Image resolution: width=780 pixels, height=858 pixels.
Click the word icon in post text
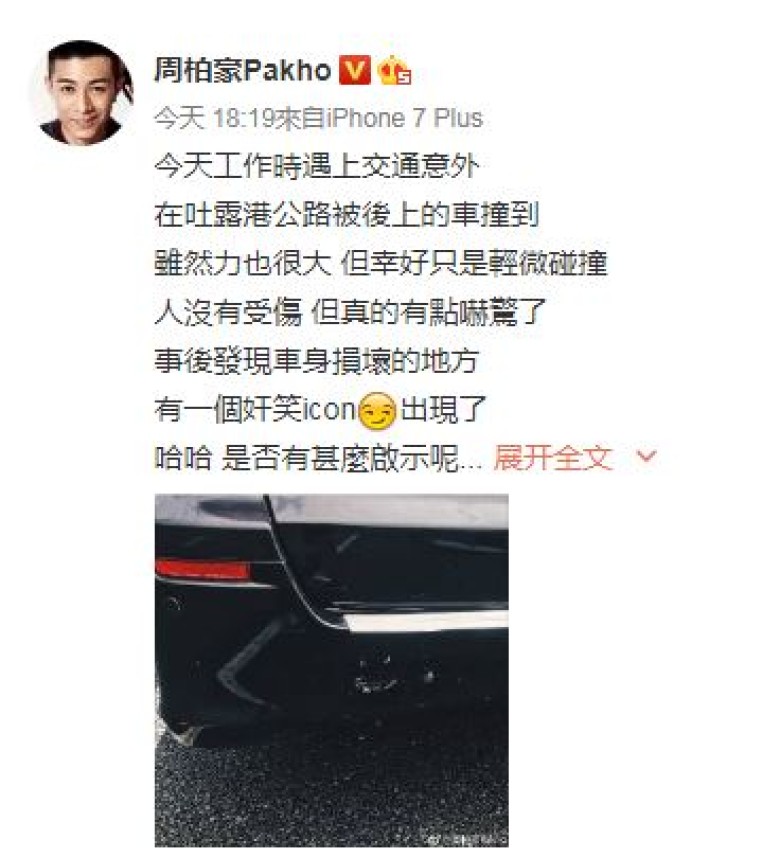coord(330,410)
